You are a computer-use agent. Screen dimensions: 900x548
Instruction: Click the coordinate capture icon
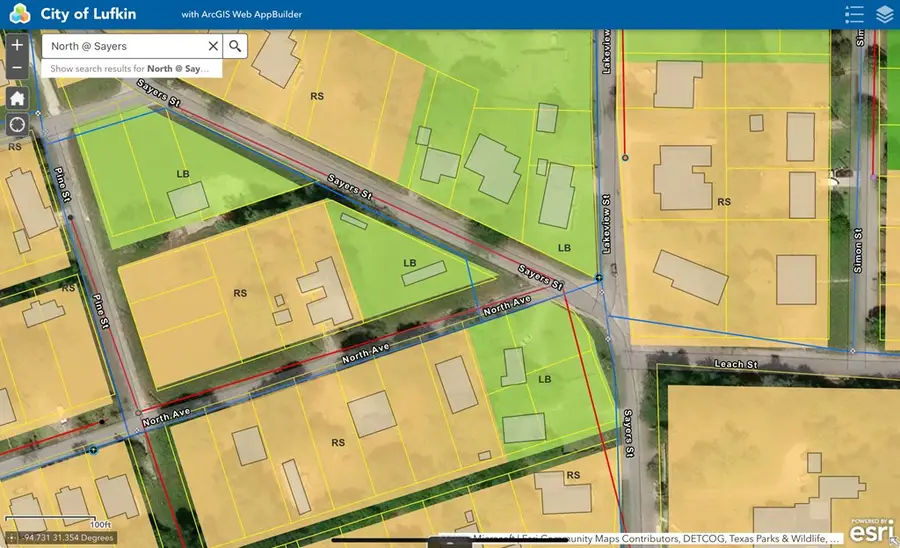point(12,538)
